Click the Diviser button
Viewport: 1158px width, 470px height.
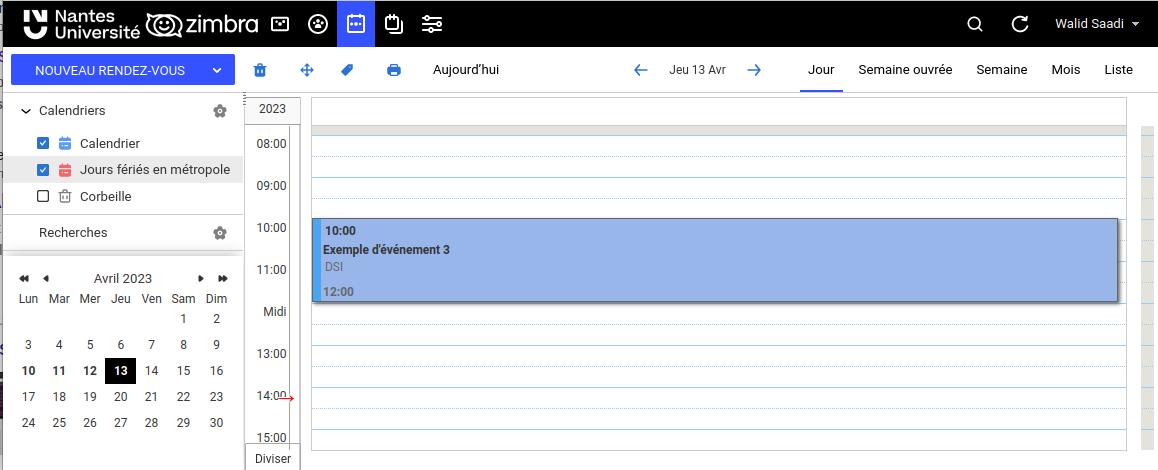click(x=272, y=458)
